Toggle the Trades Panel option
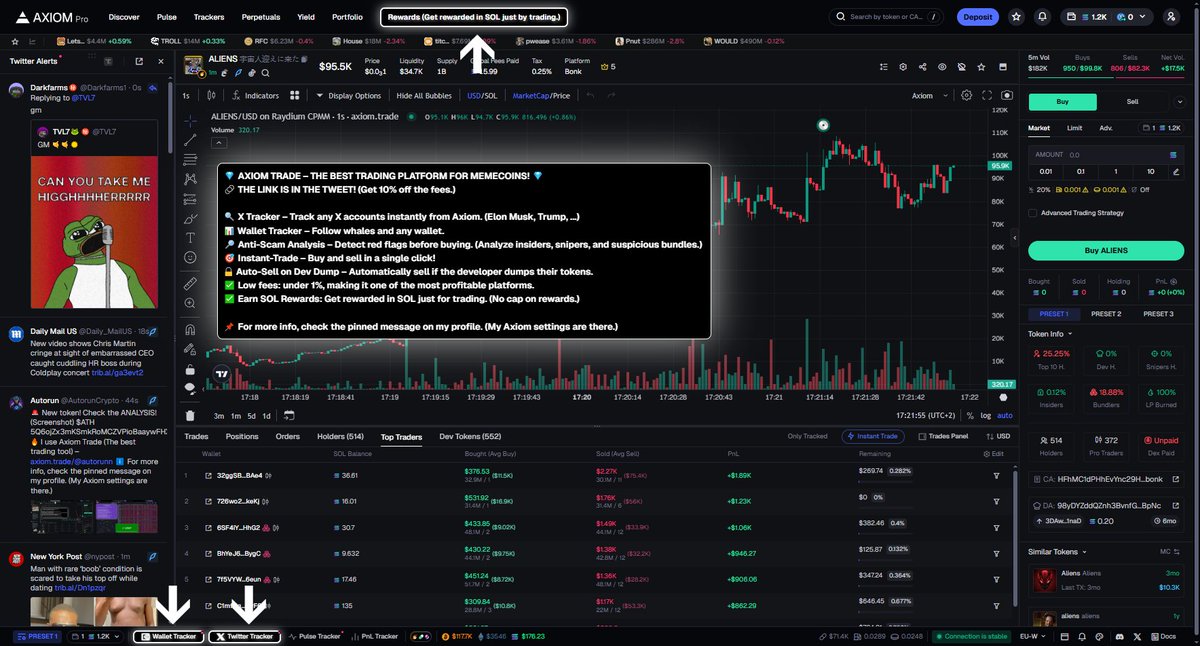Screen dimensions: 1200x646 pos(943,436)
